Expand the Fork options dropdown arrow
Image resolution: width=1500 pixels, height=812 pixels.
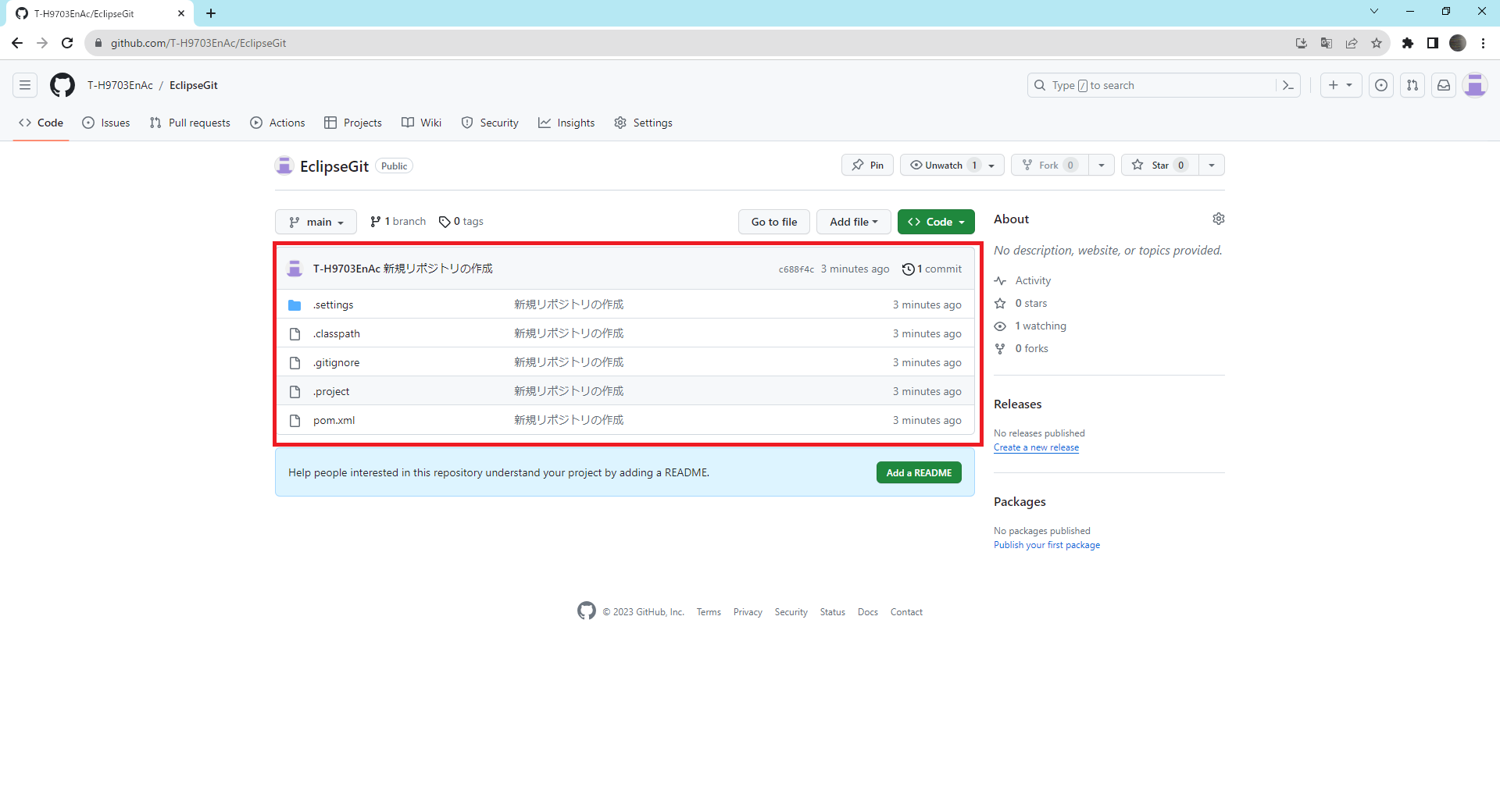[x=1102, y=165]
